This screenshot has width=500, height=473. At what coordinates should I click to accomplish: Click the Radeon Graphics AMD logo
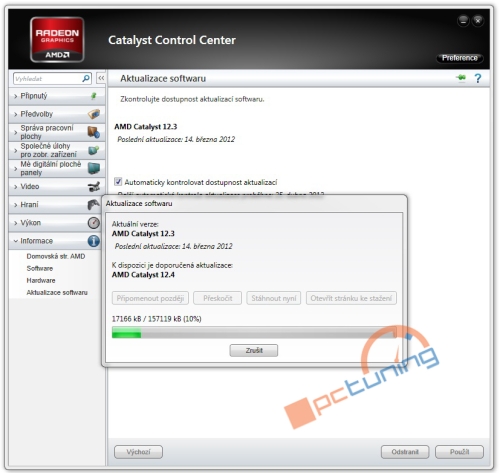coord(57,40)
